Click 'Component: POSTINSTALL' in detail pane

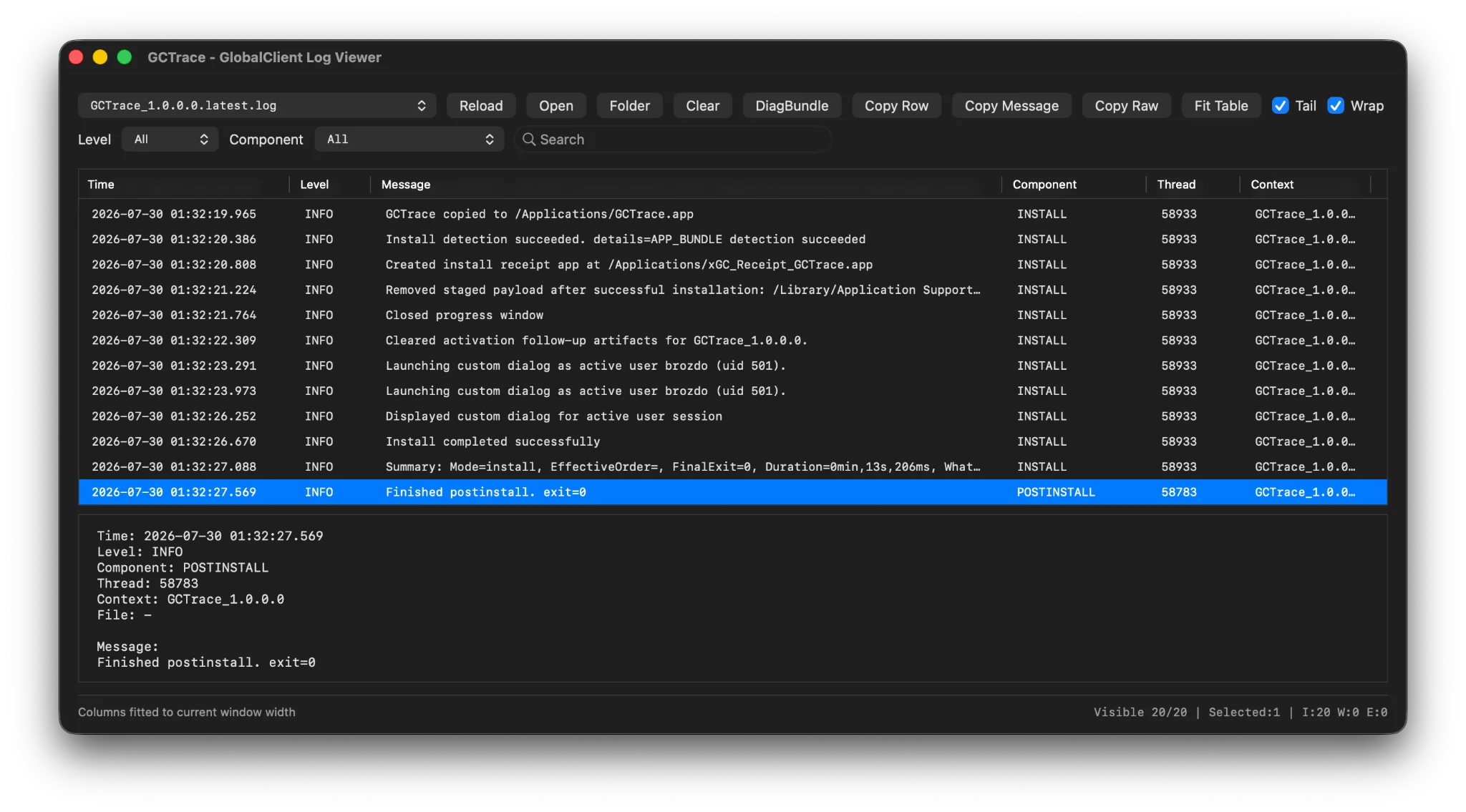pos(183,567)
